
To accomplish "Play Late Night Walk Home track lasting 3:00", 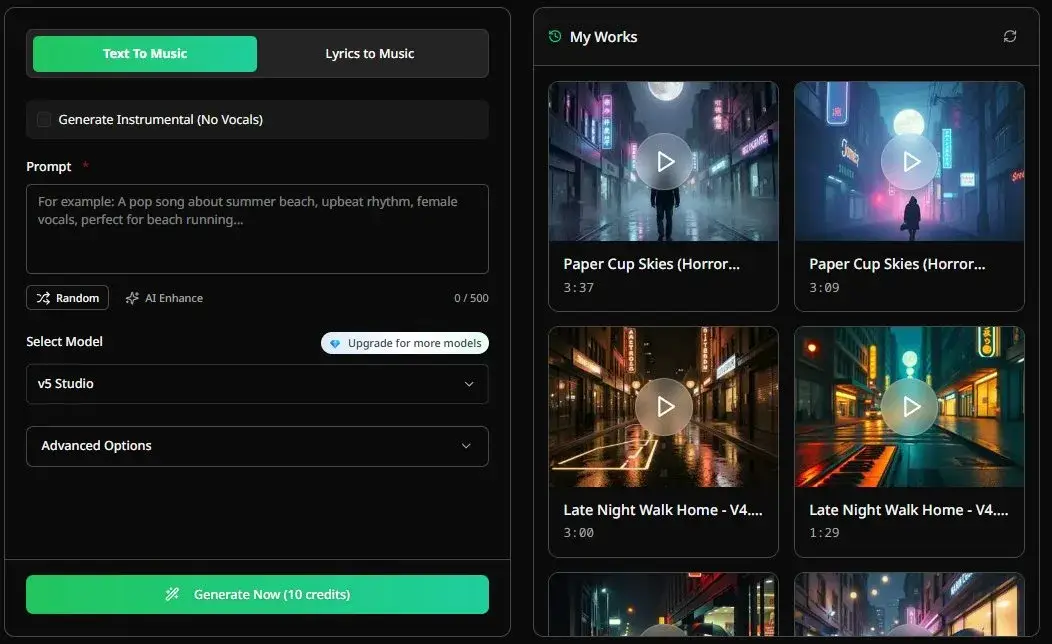I will point(664,407).
